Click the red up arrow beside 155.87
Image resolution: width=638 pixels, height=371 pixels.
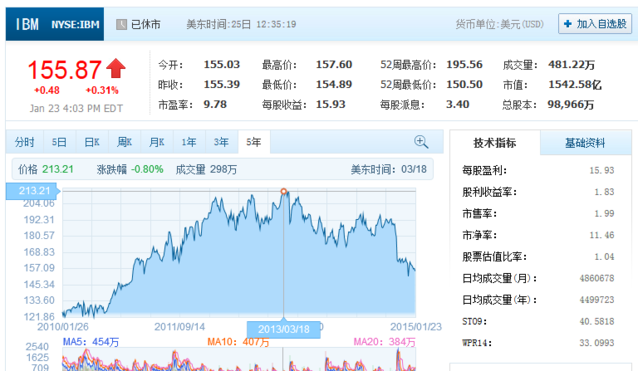click(x=116, y=68)
